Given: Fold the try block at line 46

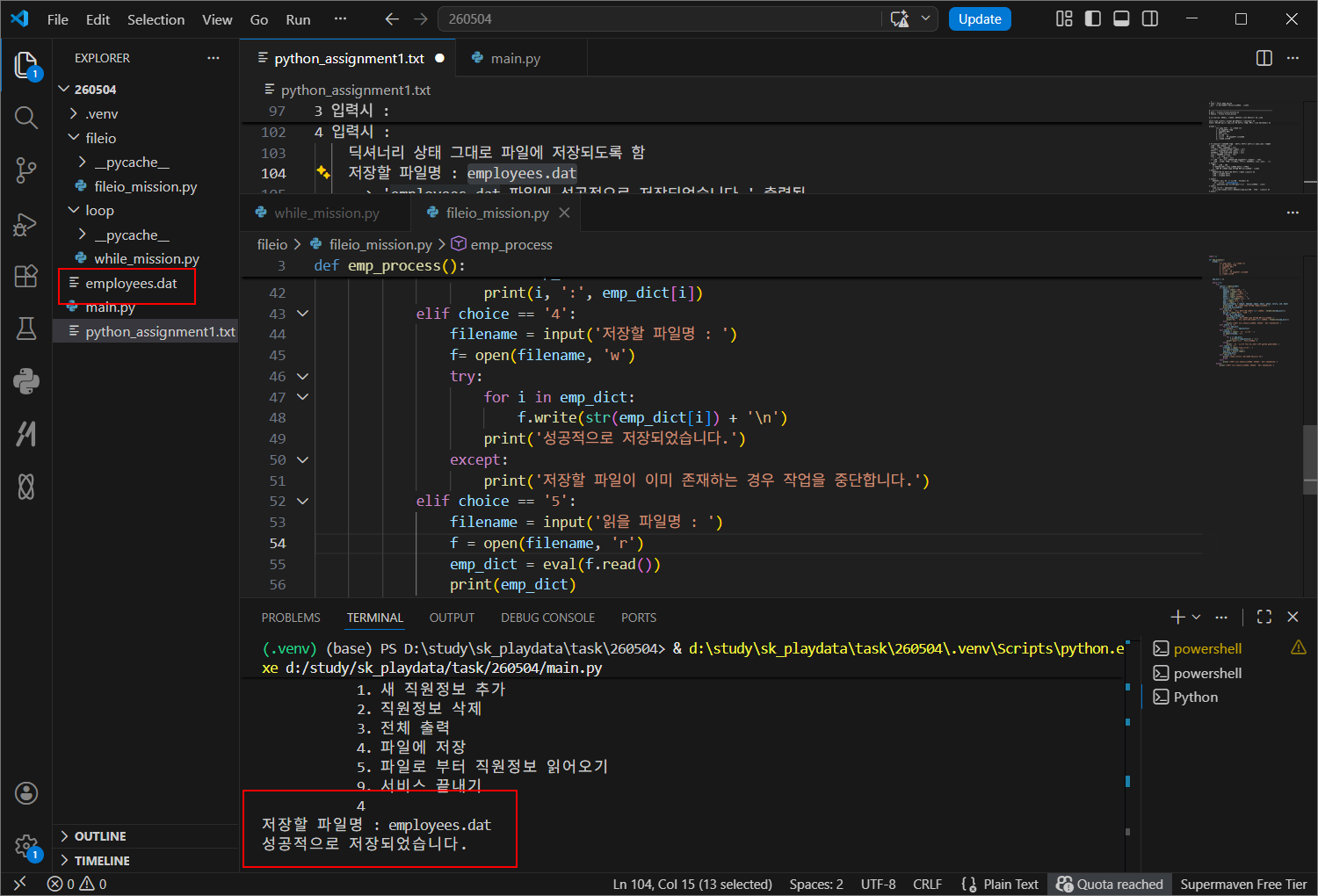Looking at the screenshot, I should click(x=302, y=376).
